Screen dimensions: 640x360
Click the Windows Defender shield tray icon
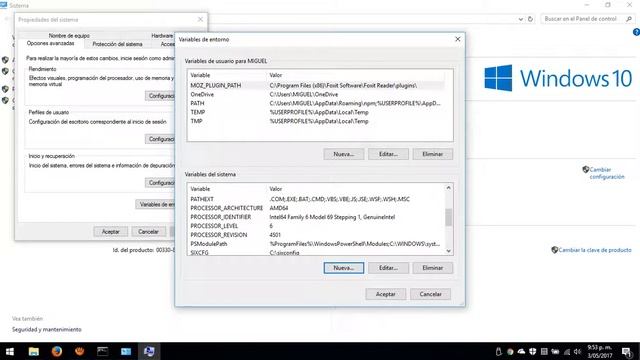(533, 351)
